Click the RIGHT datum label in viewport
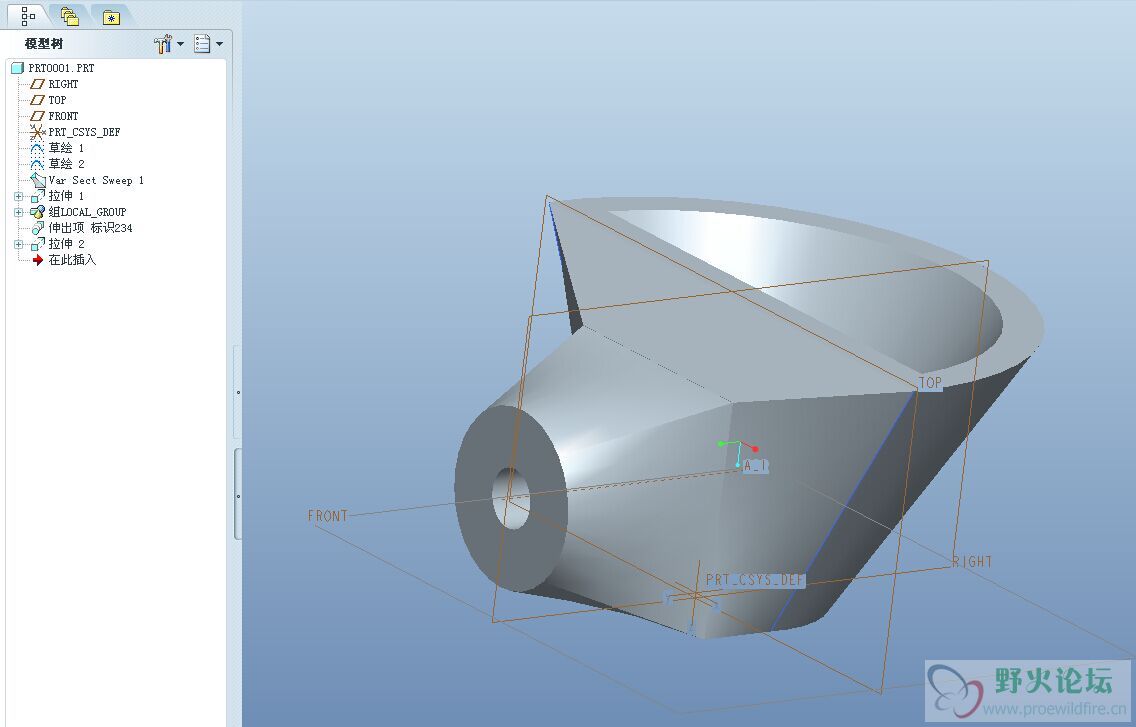This screenshot has width=1136, height=727. pos(972,562)
